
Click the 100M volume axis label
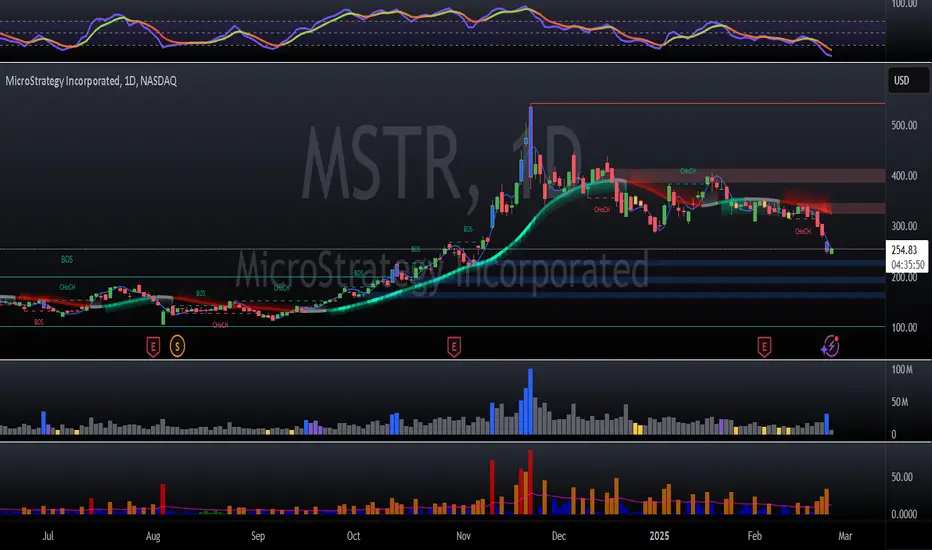pyautogui.click(x=902, y=370)
